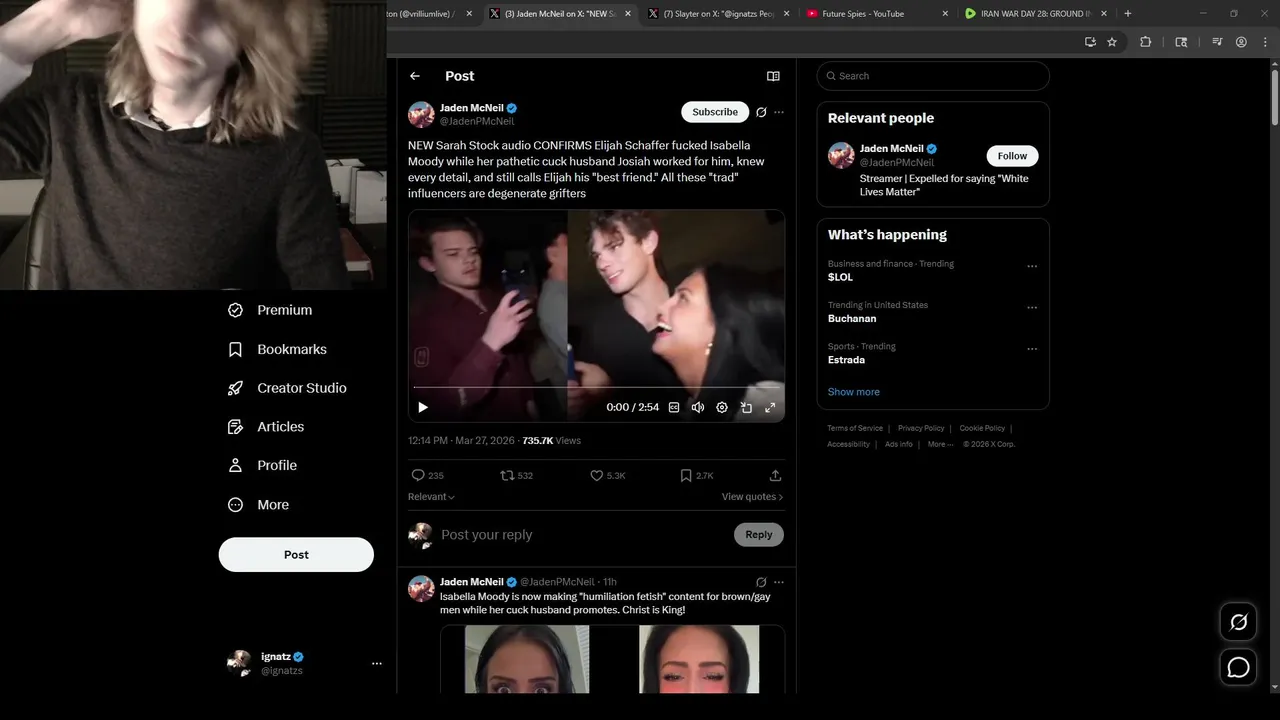Open media controls icon in browser toolbar
Screen dimensions: 1280x720
point(1217,42)
